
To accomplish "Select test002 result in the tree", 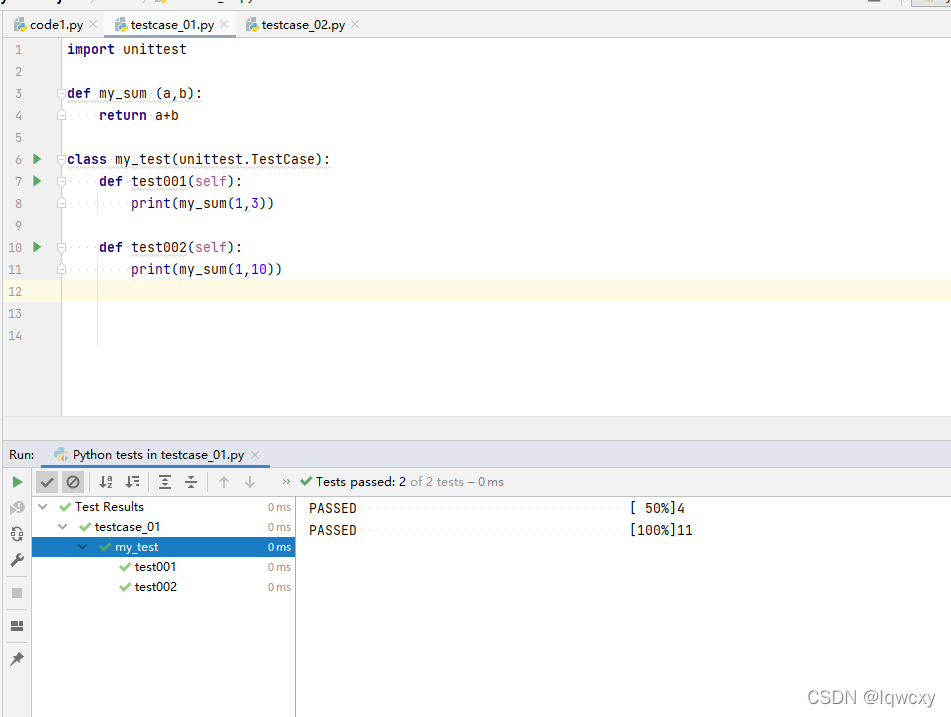I will point(156,587).
